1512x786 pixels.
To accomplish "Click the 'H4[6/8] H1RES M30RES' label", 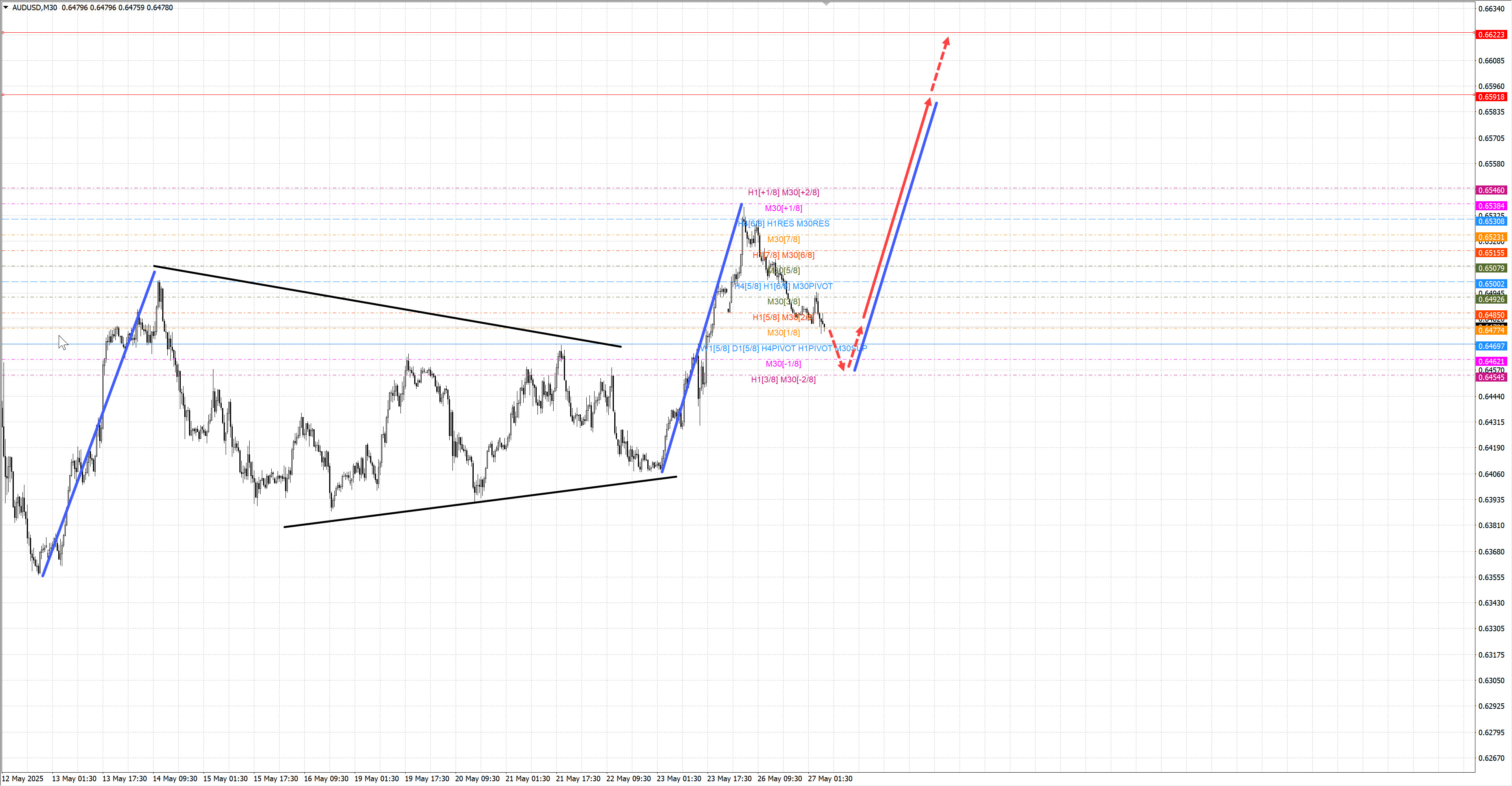I will click(784, 224).
